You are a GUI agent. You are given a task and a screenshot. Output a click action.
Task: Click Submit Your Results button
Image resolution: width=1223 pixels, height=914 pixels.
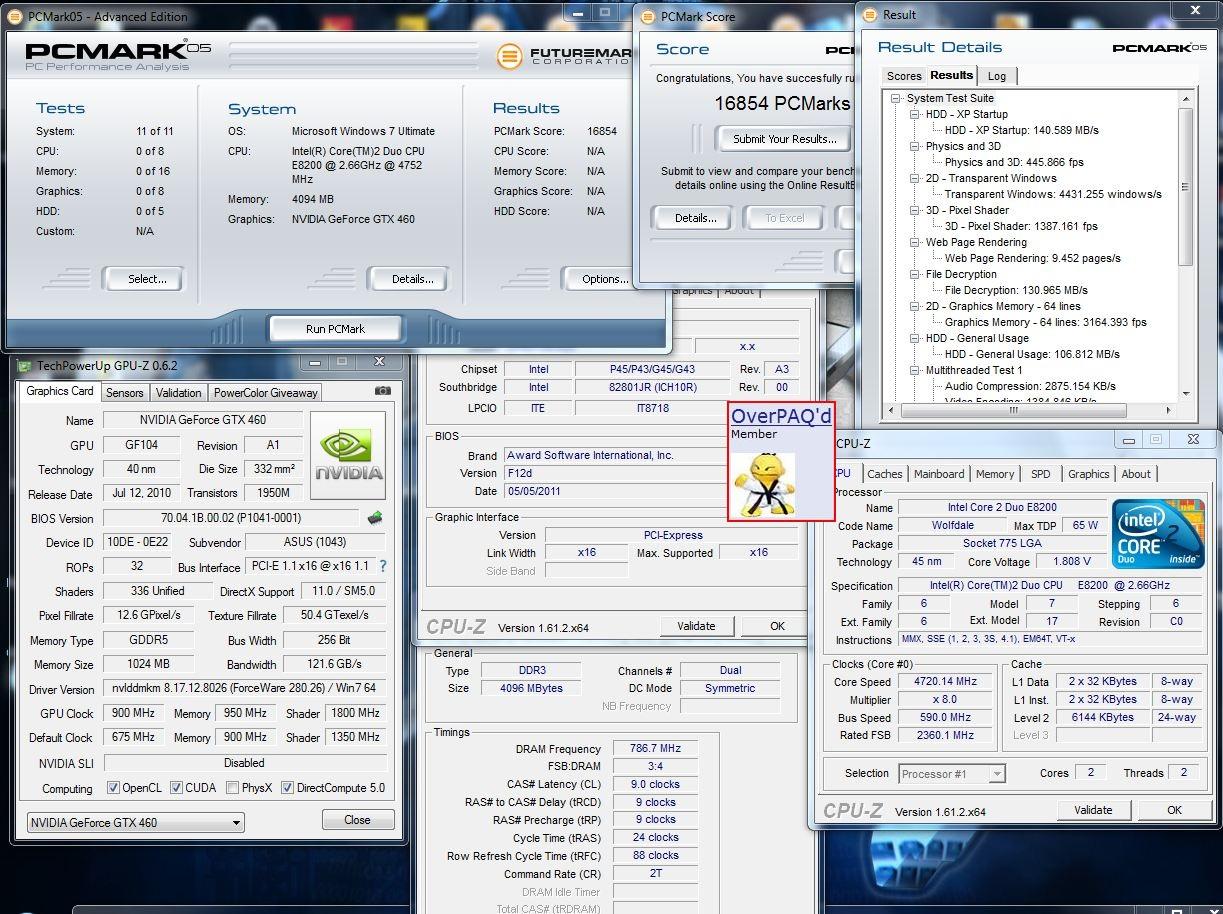pos(784,139)
